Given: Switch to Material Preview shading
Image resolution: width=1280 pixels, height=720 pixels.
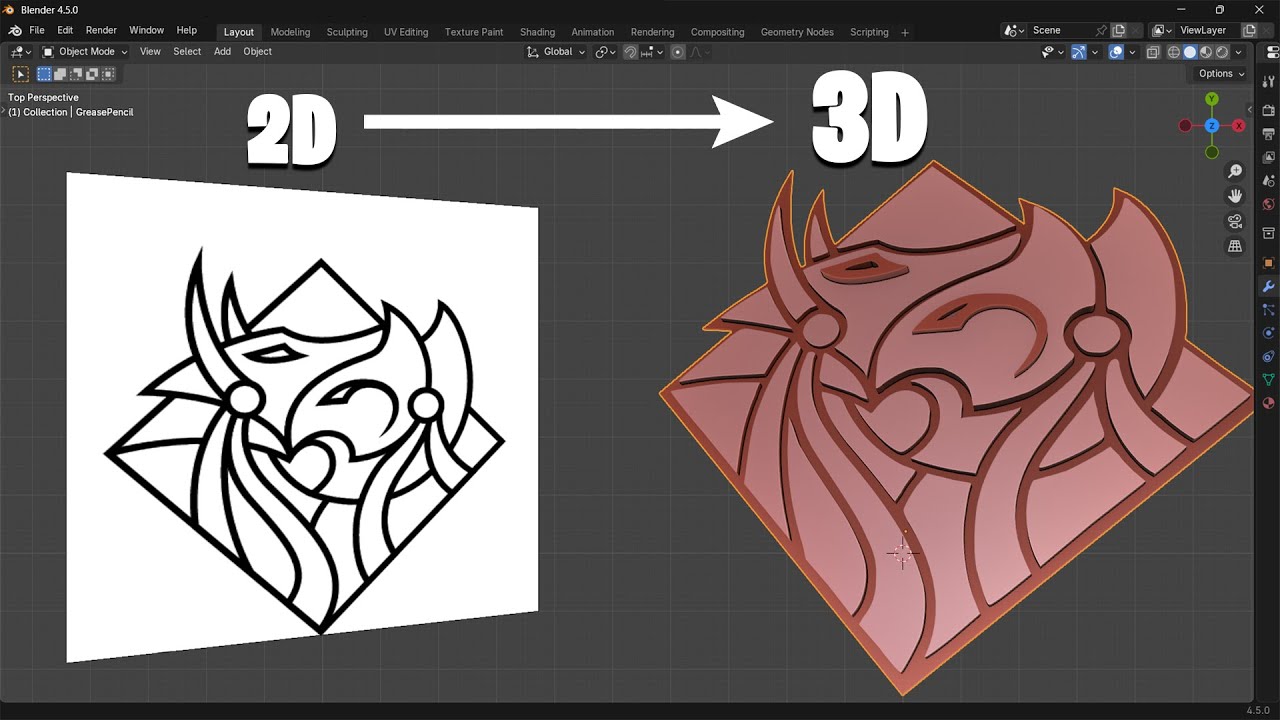Looking at the screenshot, I should click(x=1206, y=52).
